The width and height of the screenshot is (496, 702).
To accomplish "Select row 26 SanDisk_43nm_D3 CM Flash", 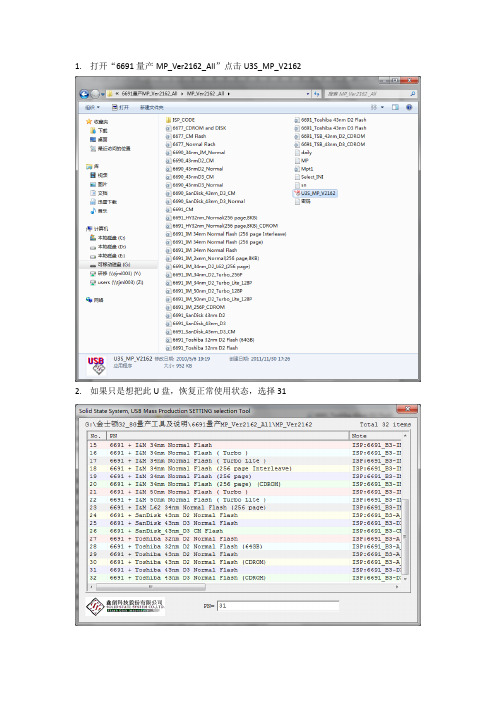I will [x=245, y=531].
